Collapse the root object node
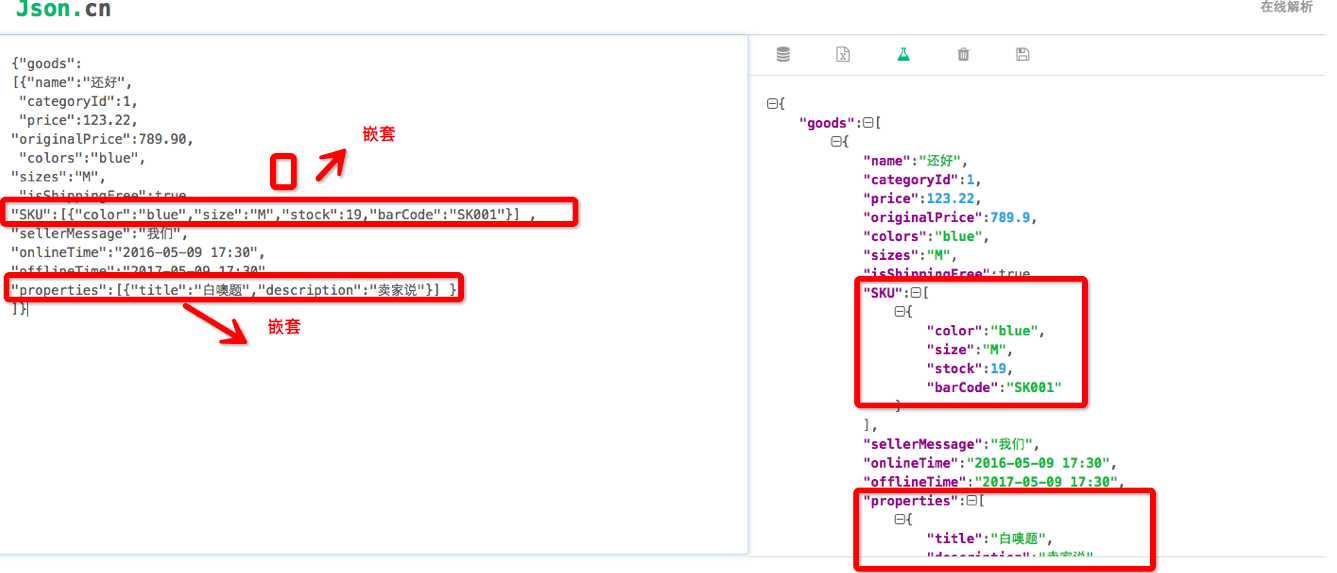The image size is (1337, 573). pos(772,104)
